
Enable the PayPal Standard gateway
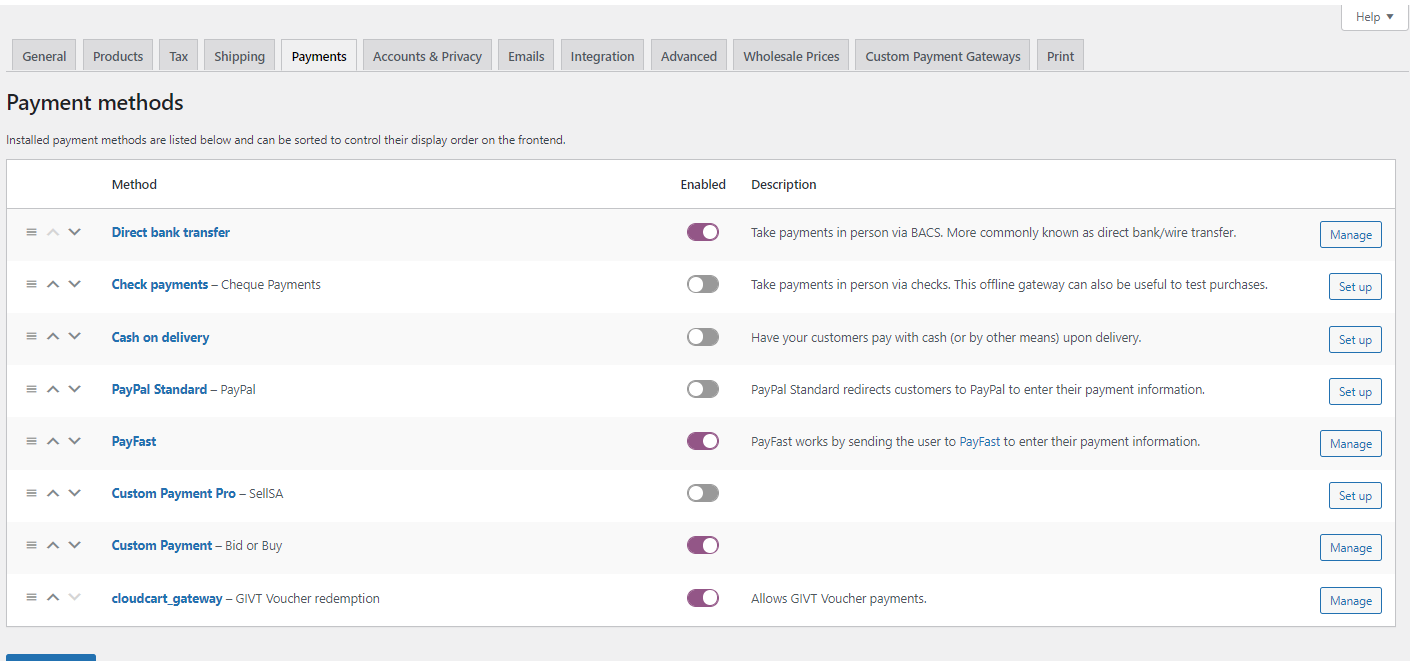click(703, 388)
